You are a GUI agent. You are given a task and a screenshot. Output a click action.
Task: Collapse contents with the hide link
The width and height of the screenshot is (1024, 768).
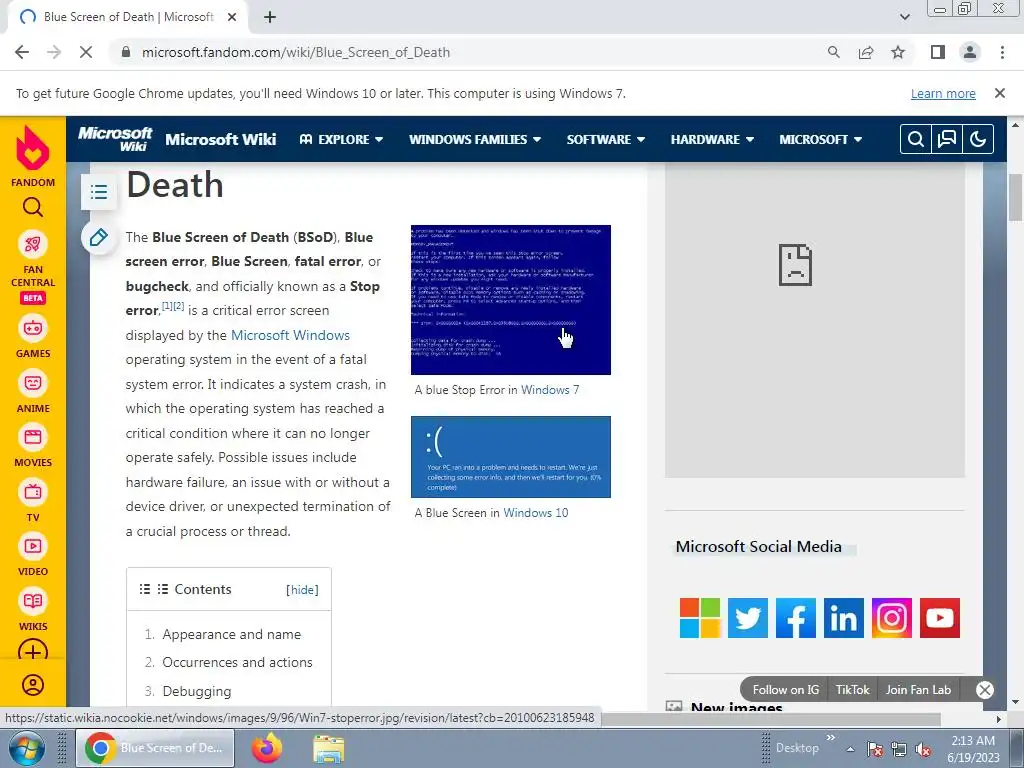click(302, 590)
